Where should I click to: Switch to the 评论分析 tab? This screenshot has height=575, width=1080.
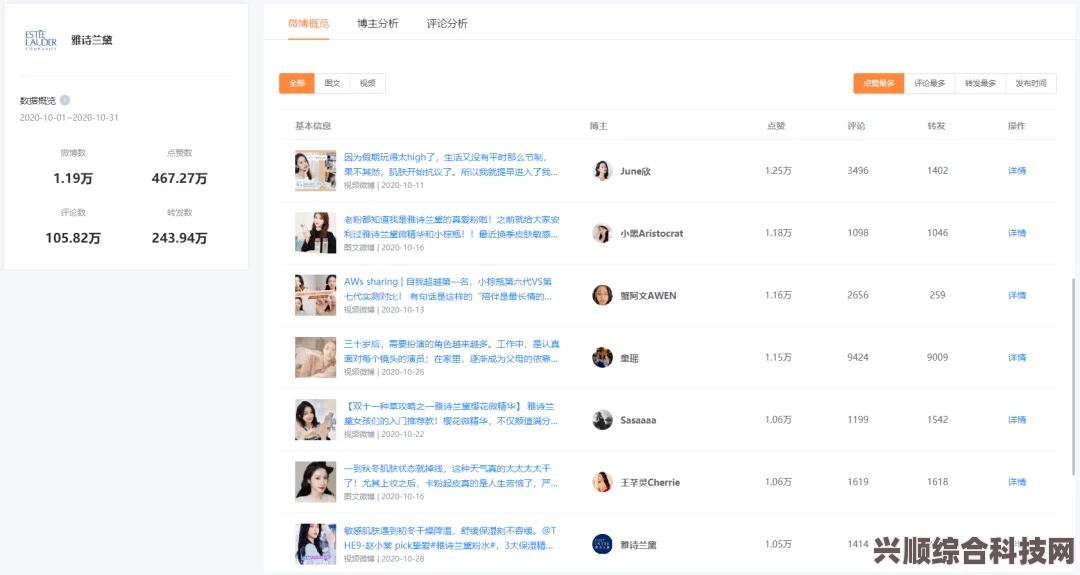(446, 23)
